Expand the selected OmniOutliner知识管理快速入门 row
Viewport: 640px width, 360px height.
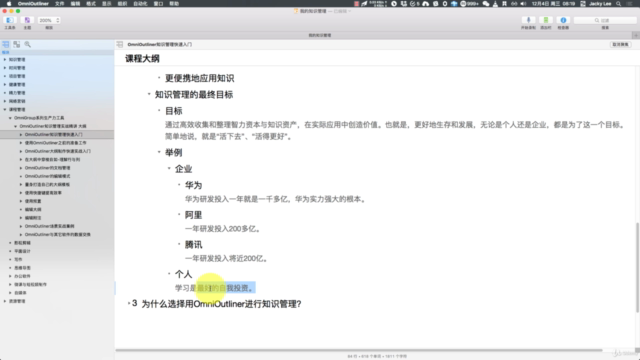pos(21,135)
